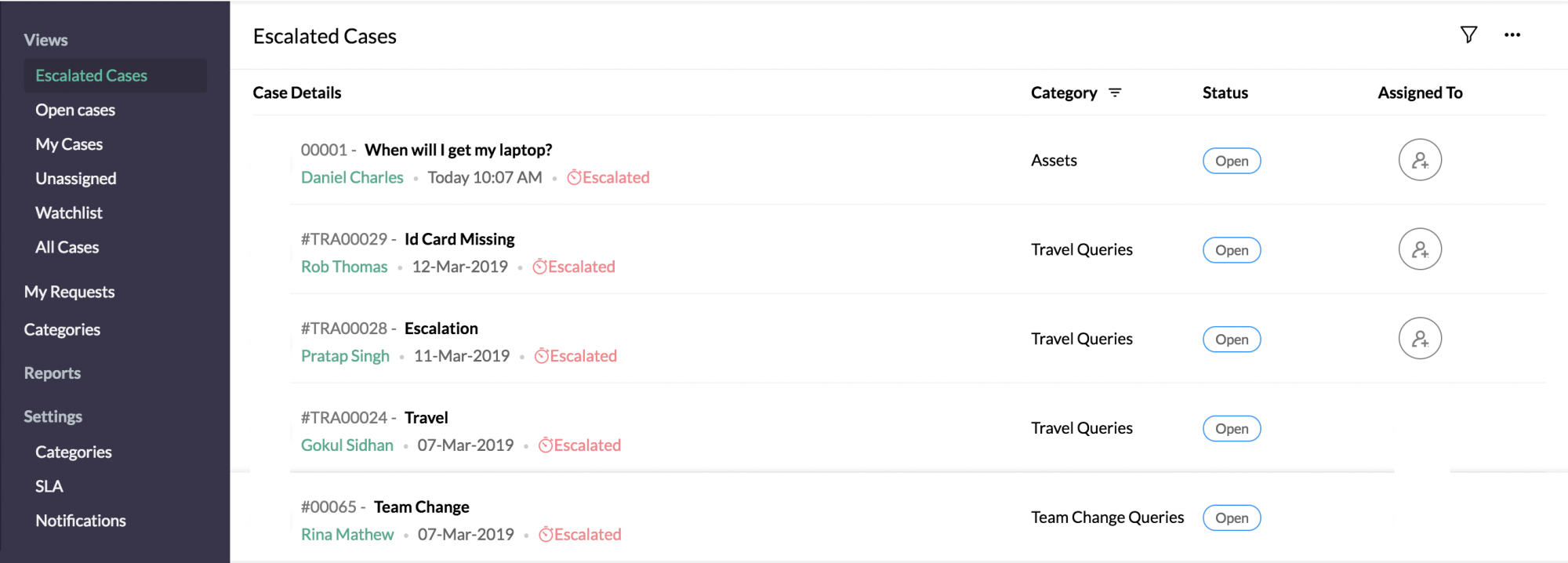Open Daniel Charles profile link

352,178
